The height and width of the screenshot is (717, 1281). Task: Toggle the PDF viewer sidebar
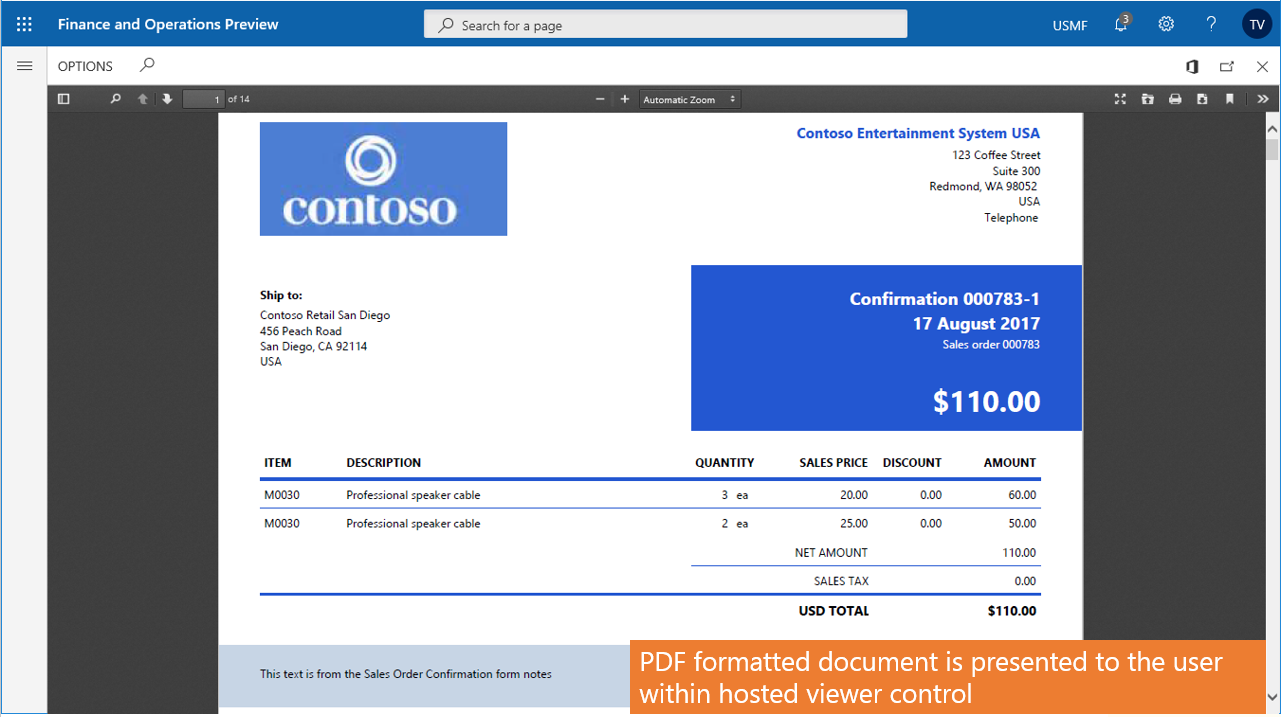[63, 99]
